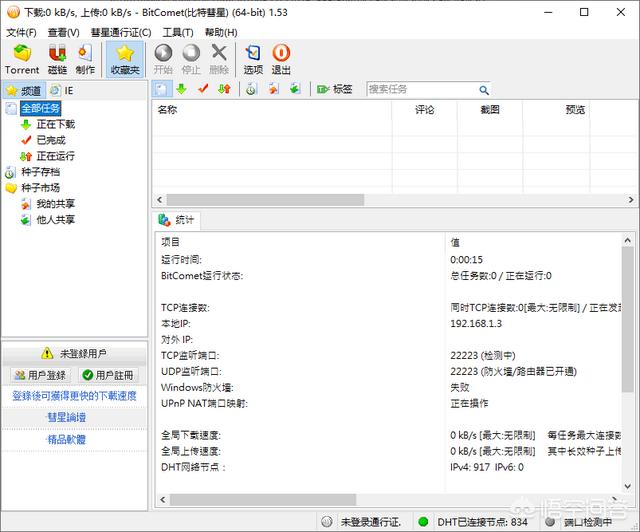Click the passport status bar icon
The width and height of the screenshot is (640, 532).
[x=327, y=522]
